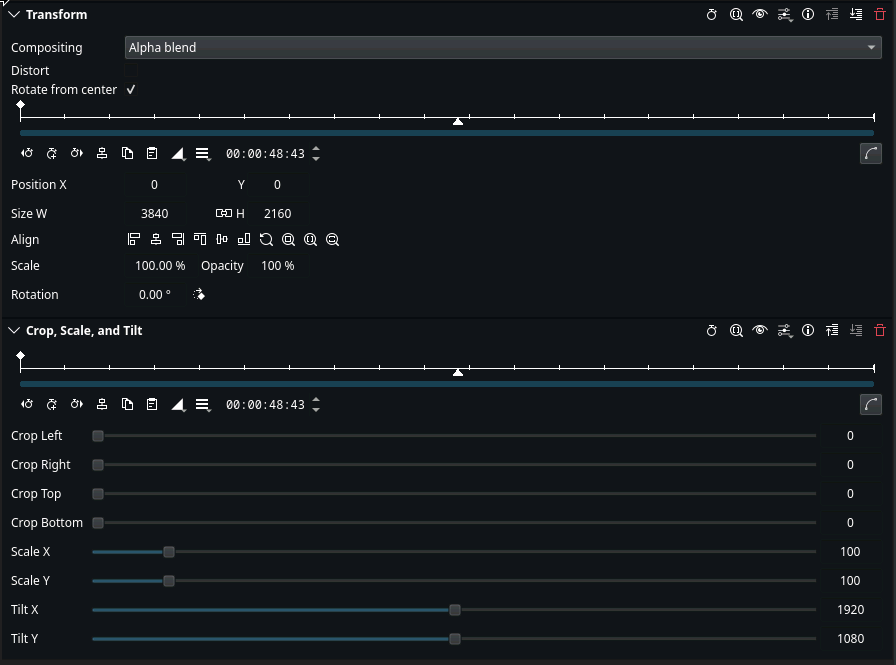
Task: Open keyframe interpolation menu in Transform
Action: (x=178, y=154)
